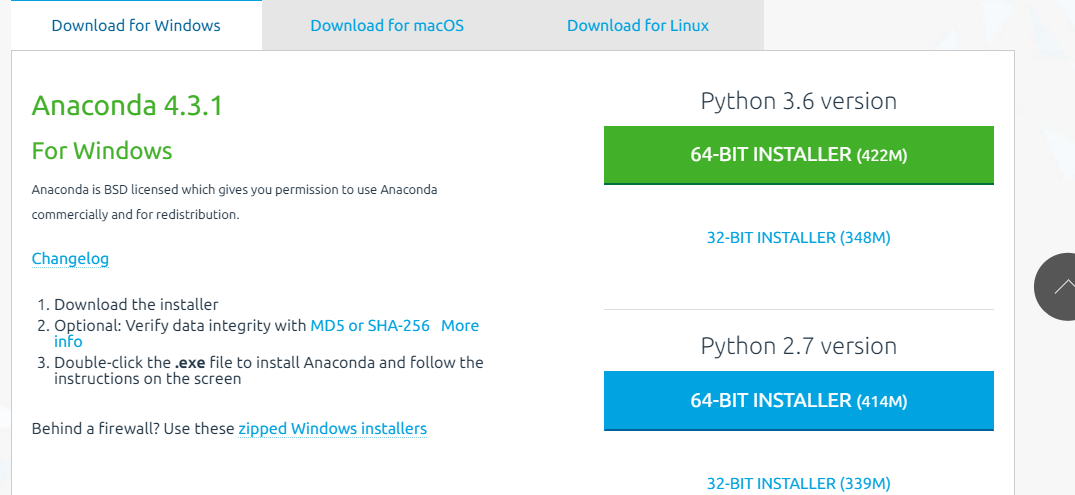Click the bold .exe text
Screen dimensions: 1075x495
[x=190, y=363]
